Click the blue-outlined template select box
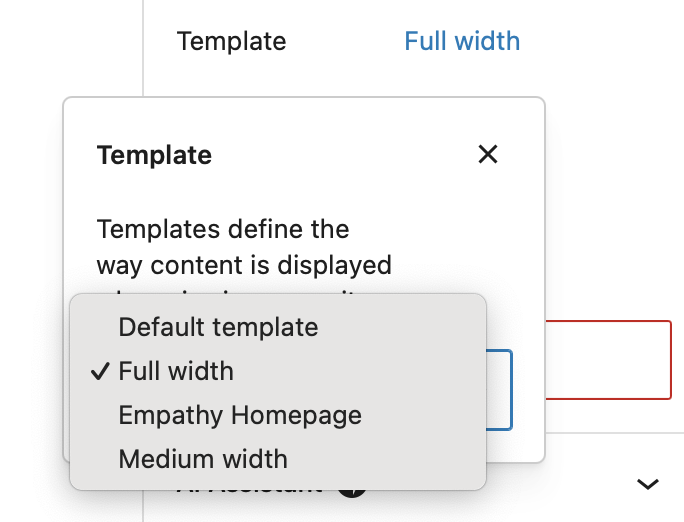The image size is (684, 522). click(x=499, y=390)
